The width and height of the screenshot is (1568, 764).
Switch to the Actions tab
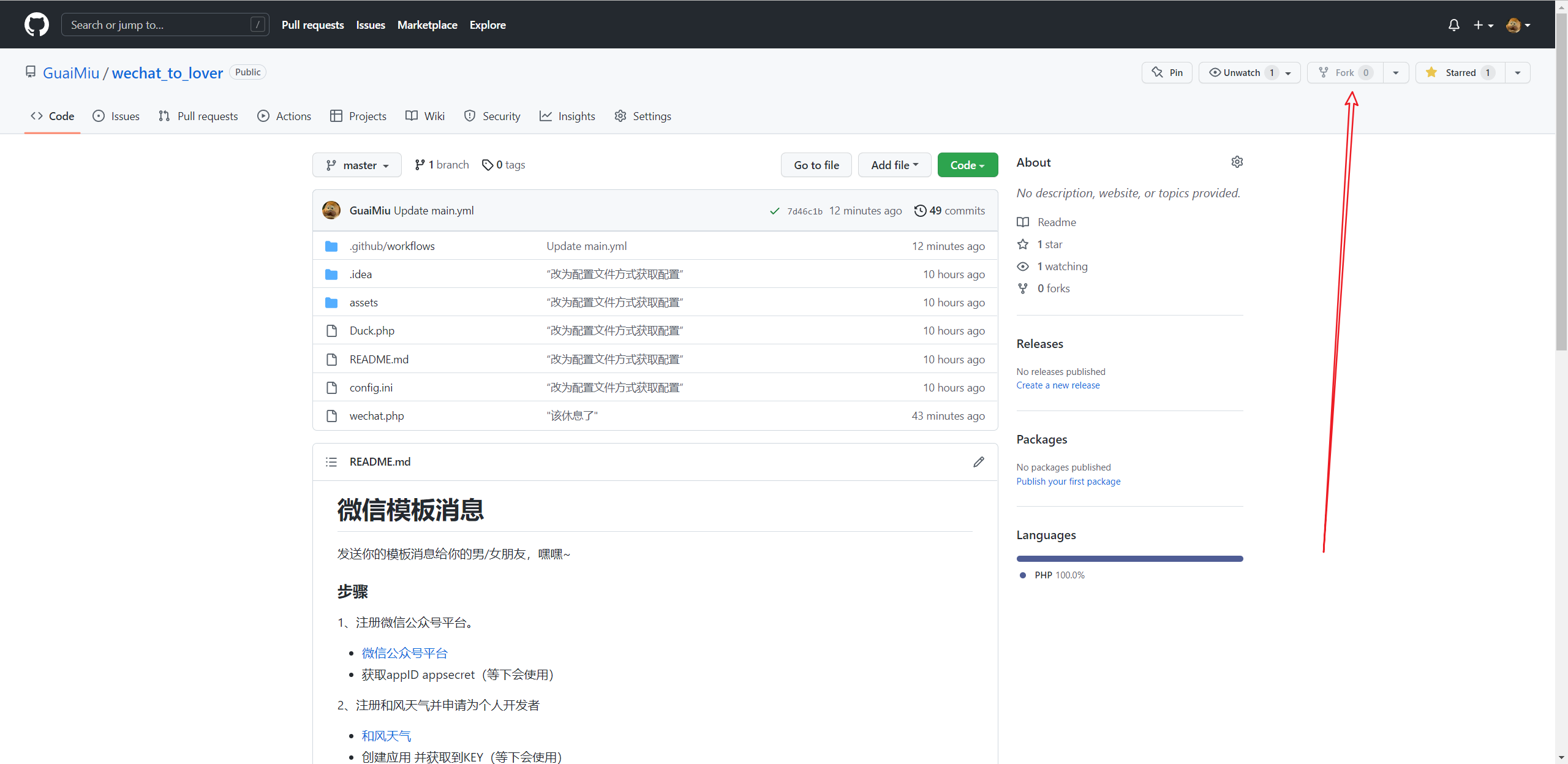pyautogui.click(x=284, y=116)
